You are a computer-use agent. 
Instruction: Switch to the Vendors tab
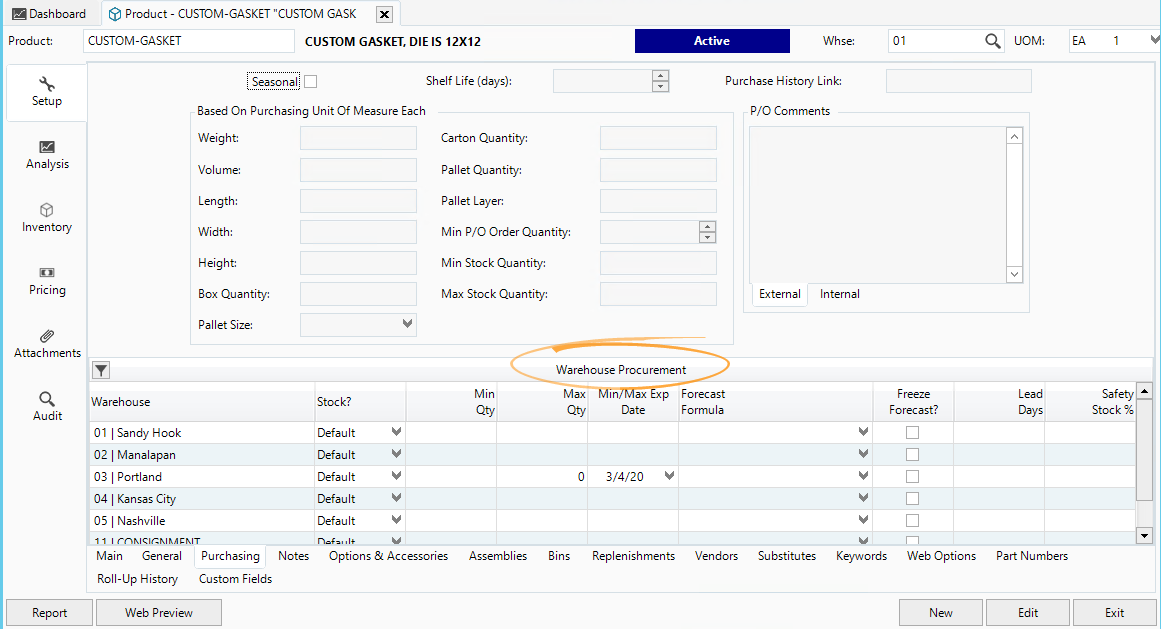[716, 556]
